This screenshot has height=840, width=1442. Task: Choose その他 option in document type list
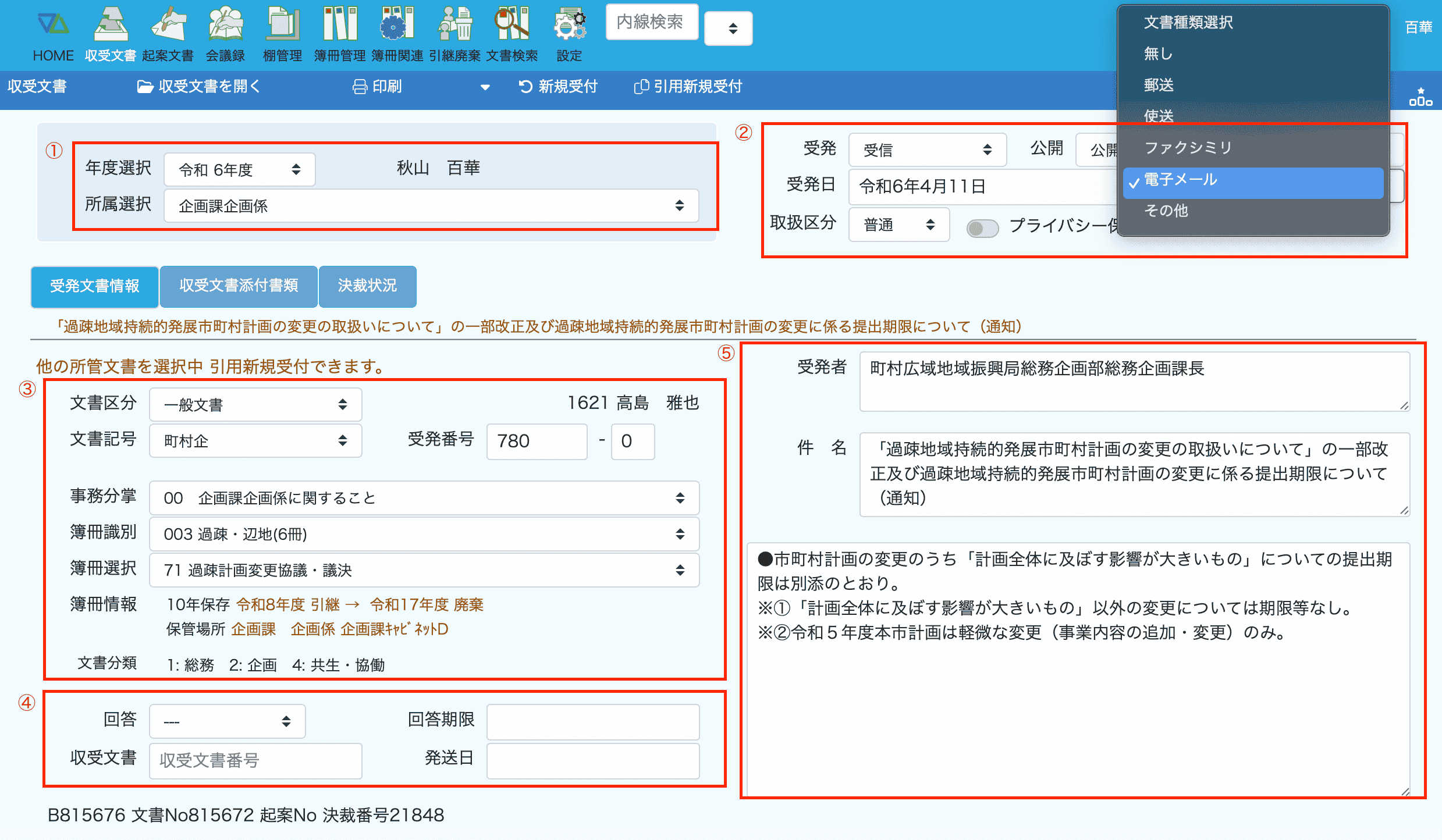[1166, 211]
